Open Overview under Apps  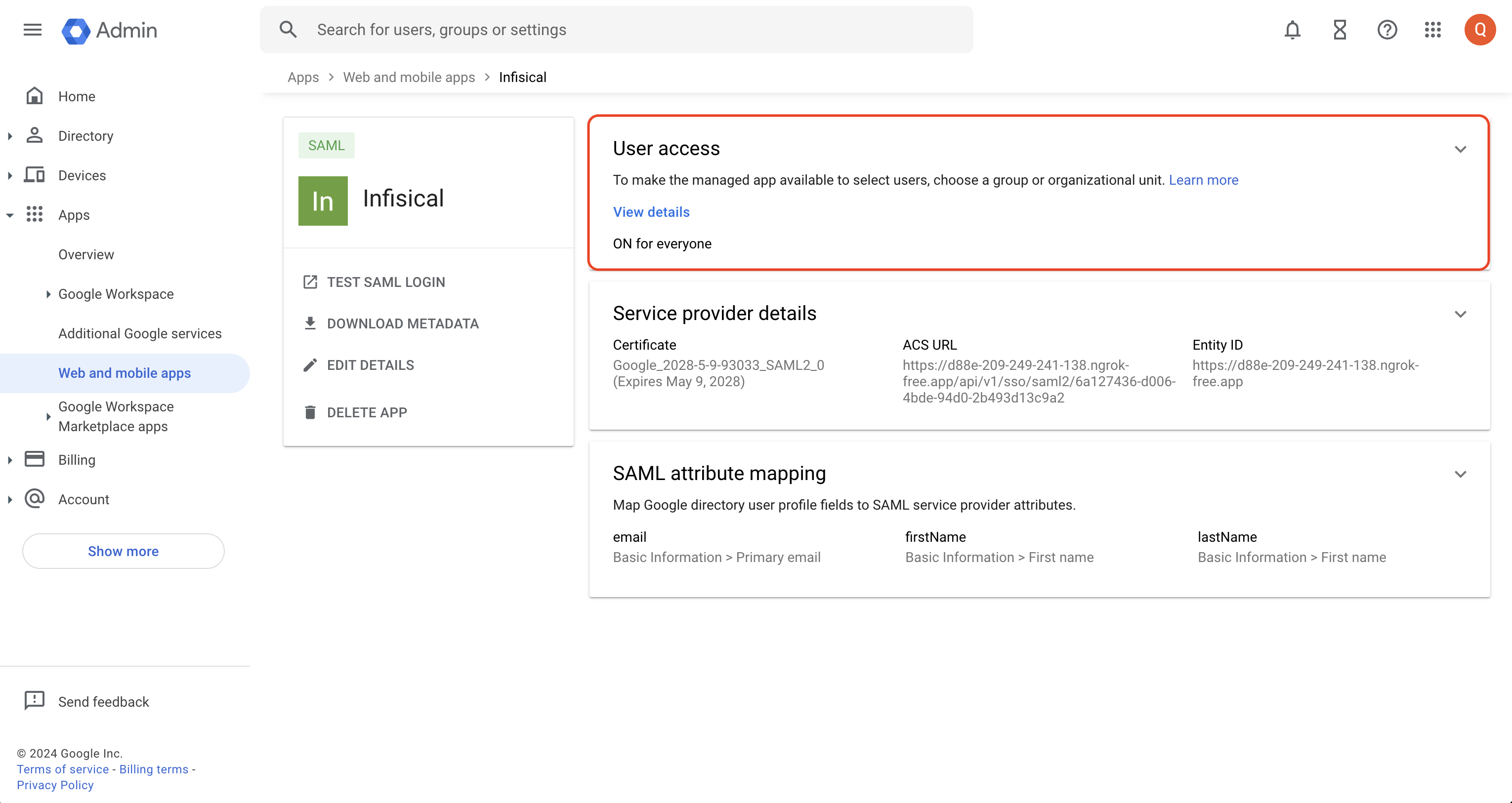[x=86, y=254]
